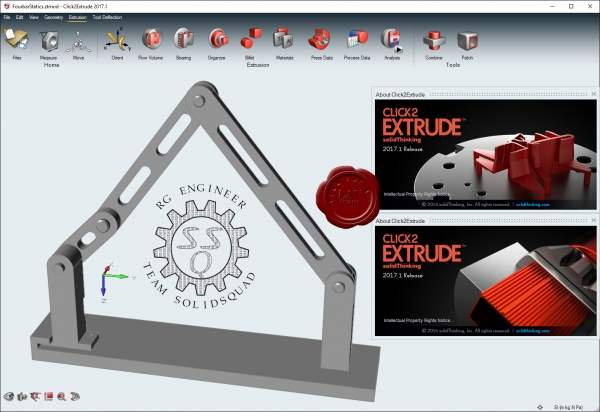Click the XYZ coordinate triad in viewport
Image resolution: width=600 pixels, height=412 pixels.
[115, 280]
